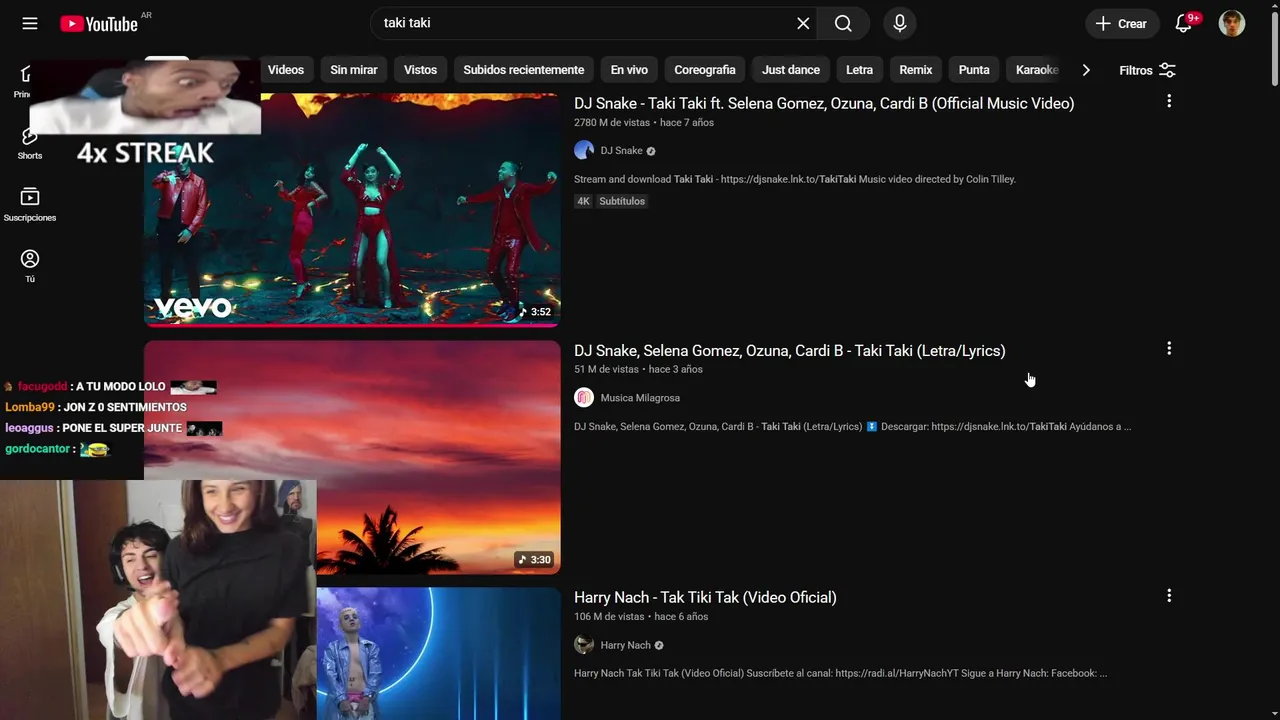This screenshot has height=720, width=1280.
Task: Click "51 M de vistas" text
Action: tap(606, 370)
